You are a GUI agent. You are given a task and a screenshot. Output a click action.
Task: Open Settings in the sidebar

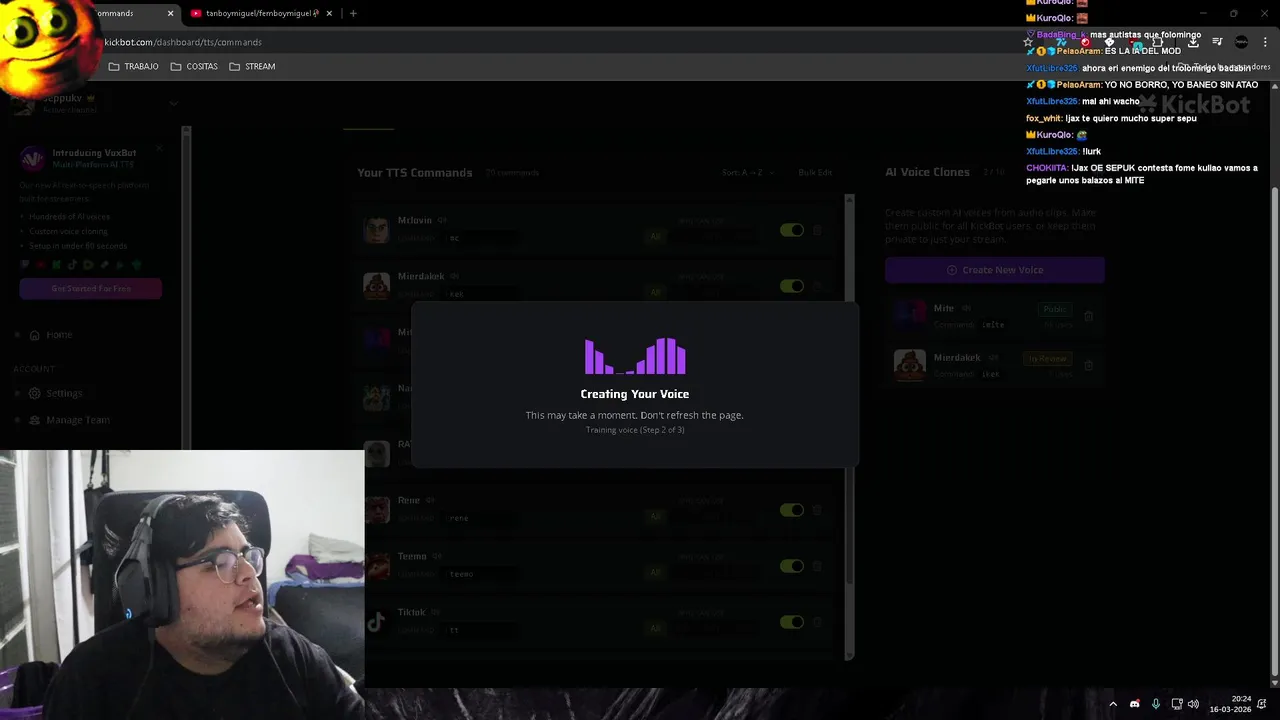[x=56, y=393]
